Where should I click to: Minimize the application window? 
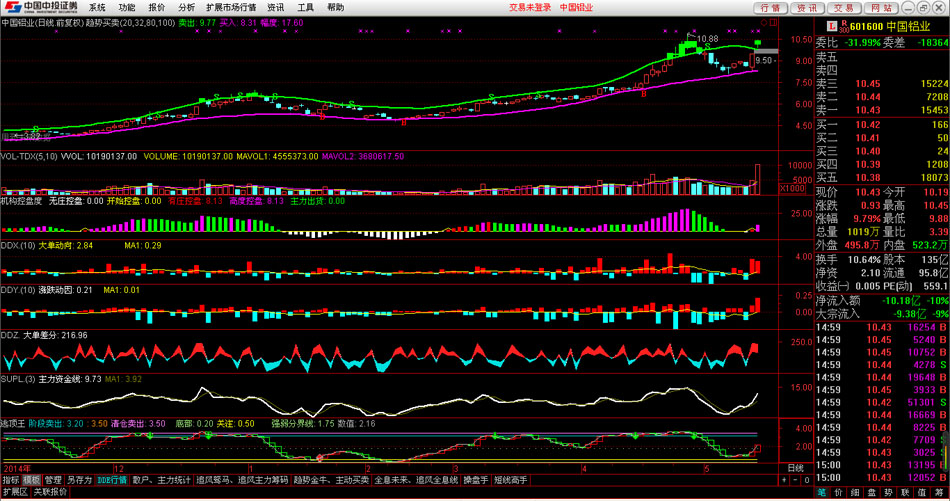(908, 7)
